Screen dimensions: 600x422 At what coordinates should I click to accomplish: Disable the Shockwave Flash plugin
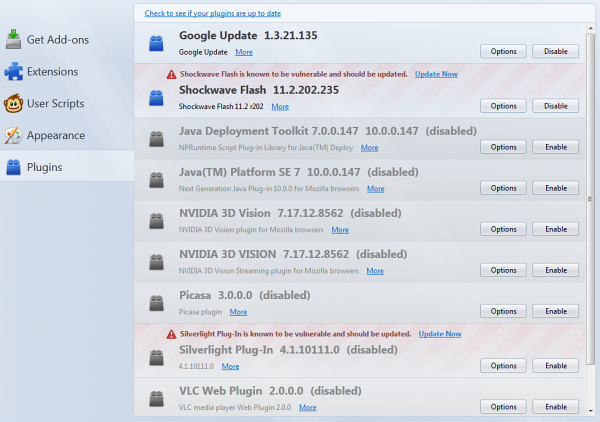pos(555,106)
